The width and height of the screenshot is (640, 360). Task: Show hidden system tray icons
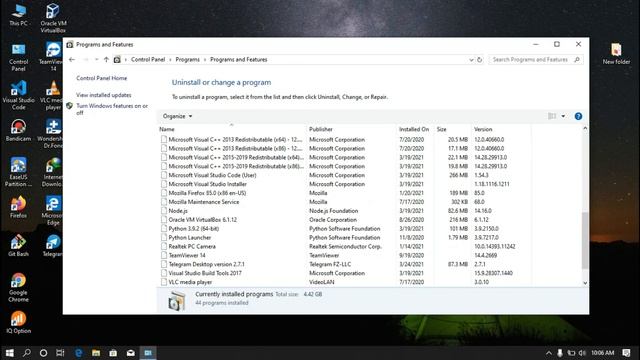click(x=549, y=353)
